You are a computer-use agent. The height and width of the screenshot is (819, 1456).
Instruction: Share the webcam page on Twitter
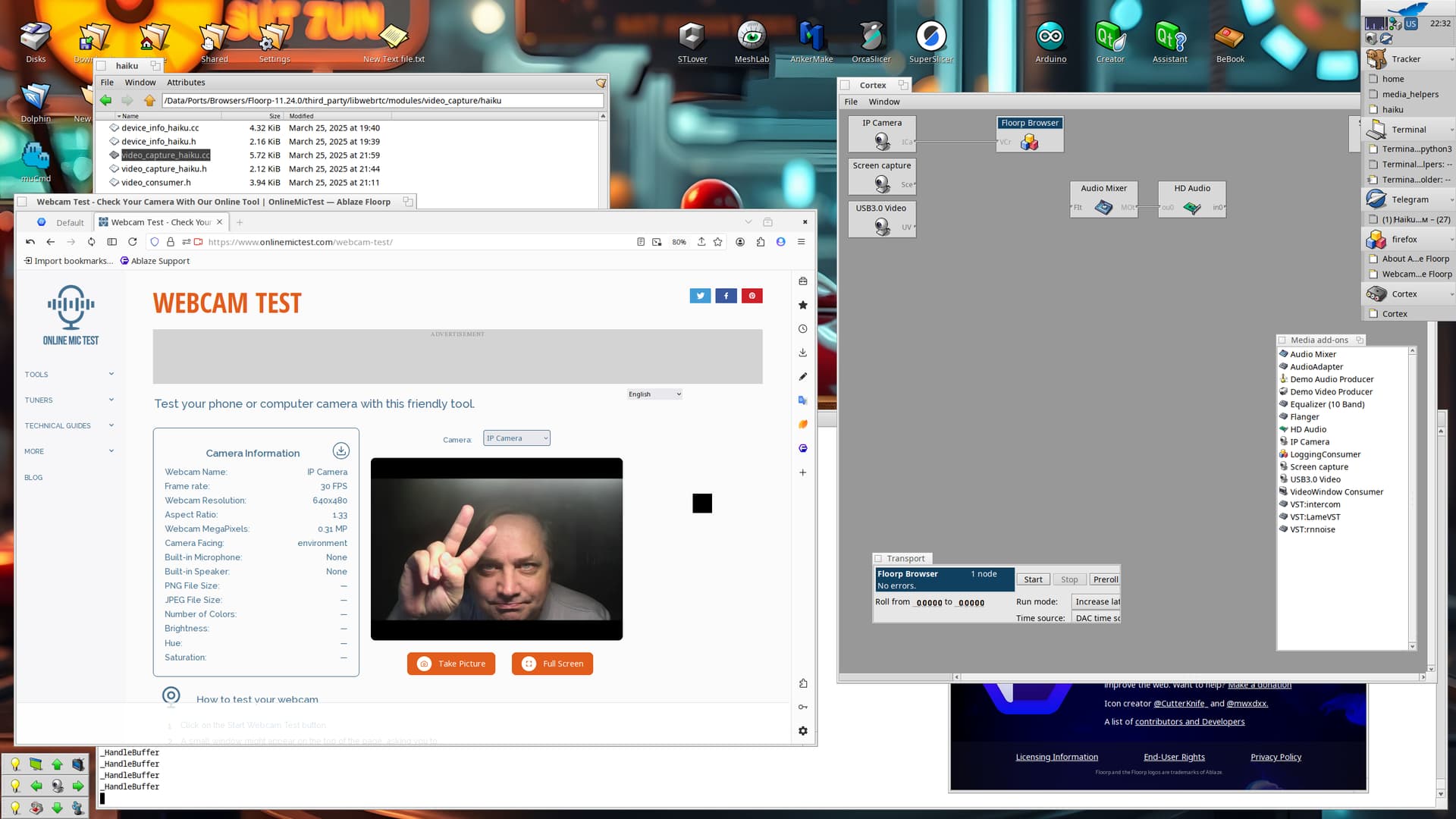tap(700, 296)
